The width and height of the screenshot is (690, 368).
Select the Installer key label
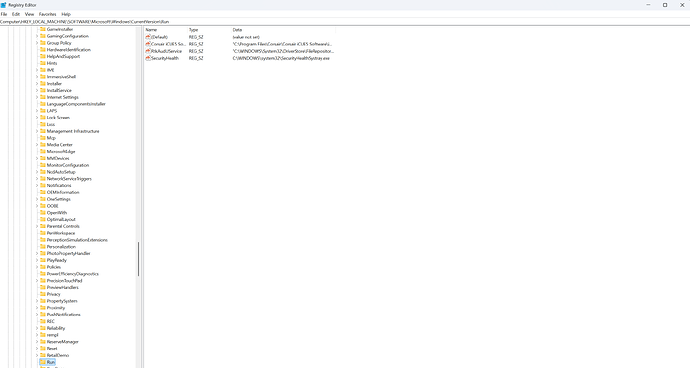pyautogui.click(x=54, y=84)
